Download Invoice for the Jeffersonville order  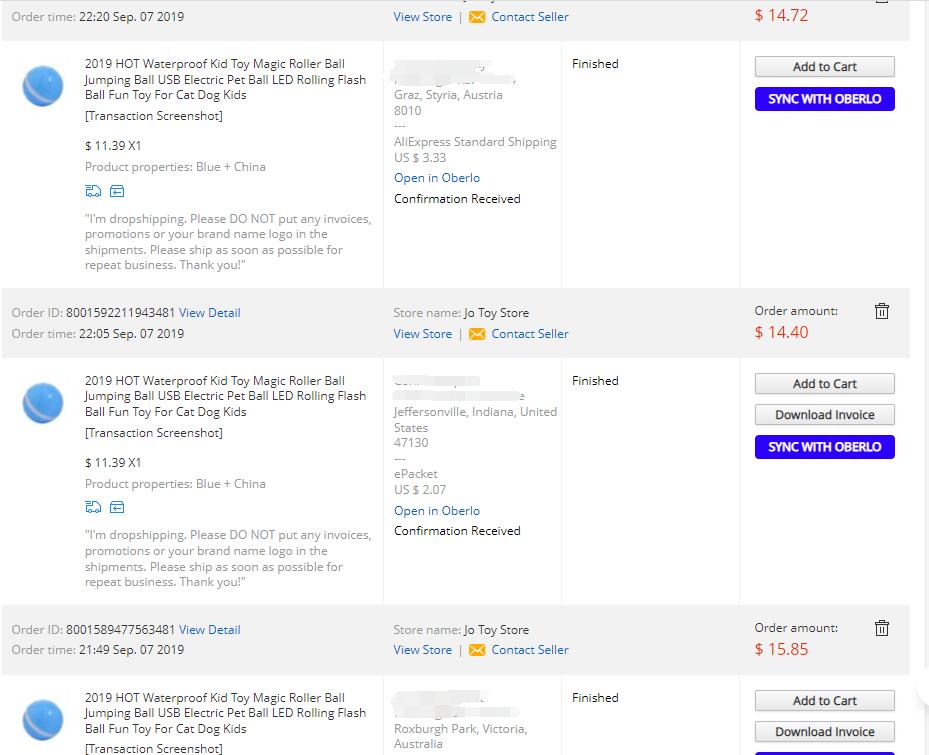(x=825, y=415)
